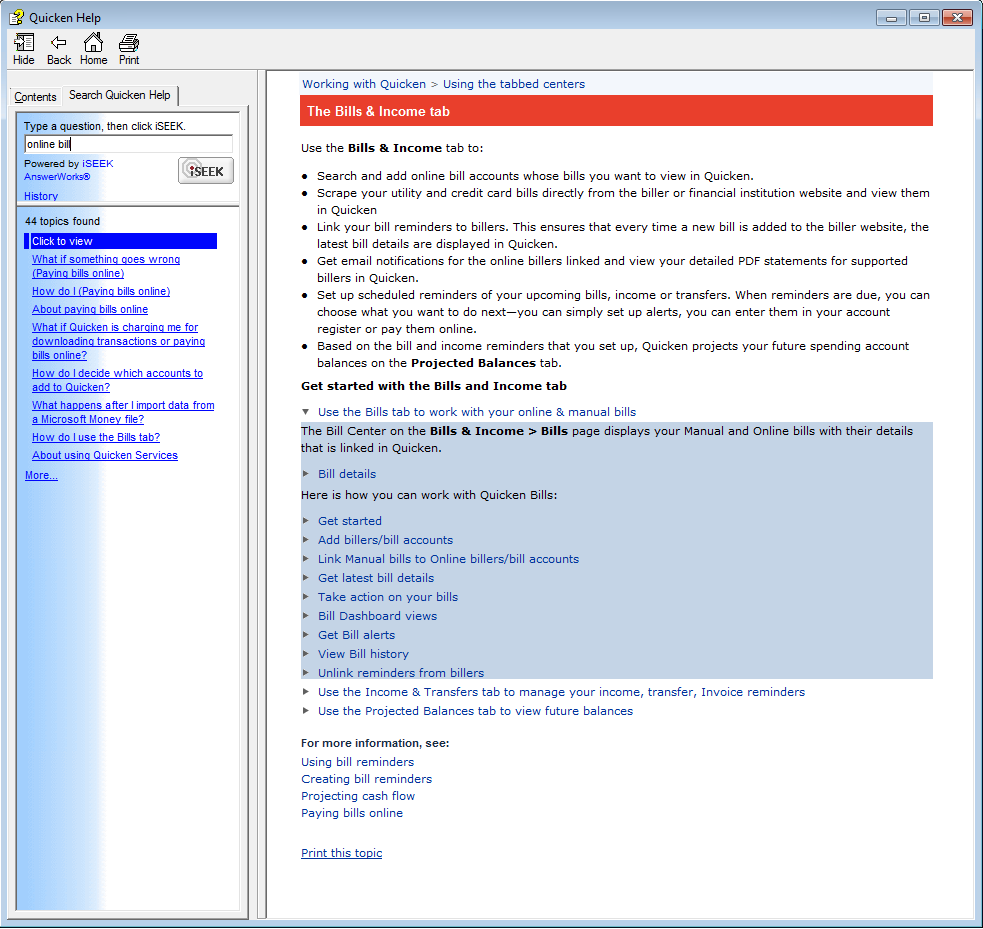This screenshot has width=983, height=929.
Task: Open the iSEEK AnswerWorks link
Action: coord(69,170)
